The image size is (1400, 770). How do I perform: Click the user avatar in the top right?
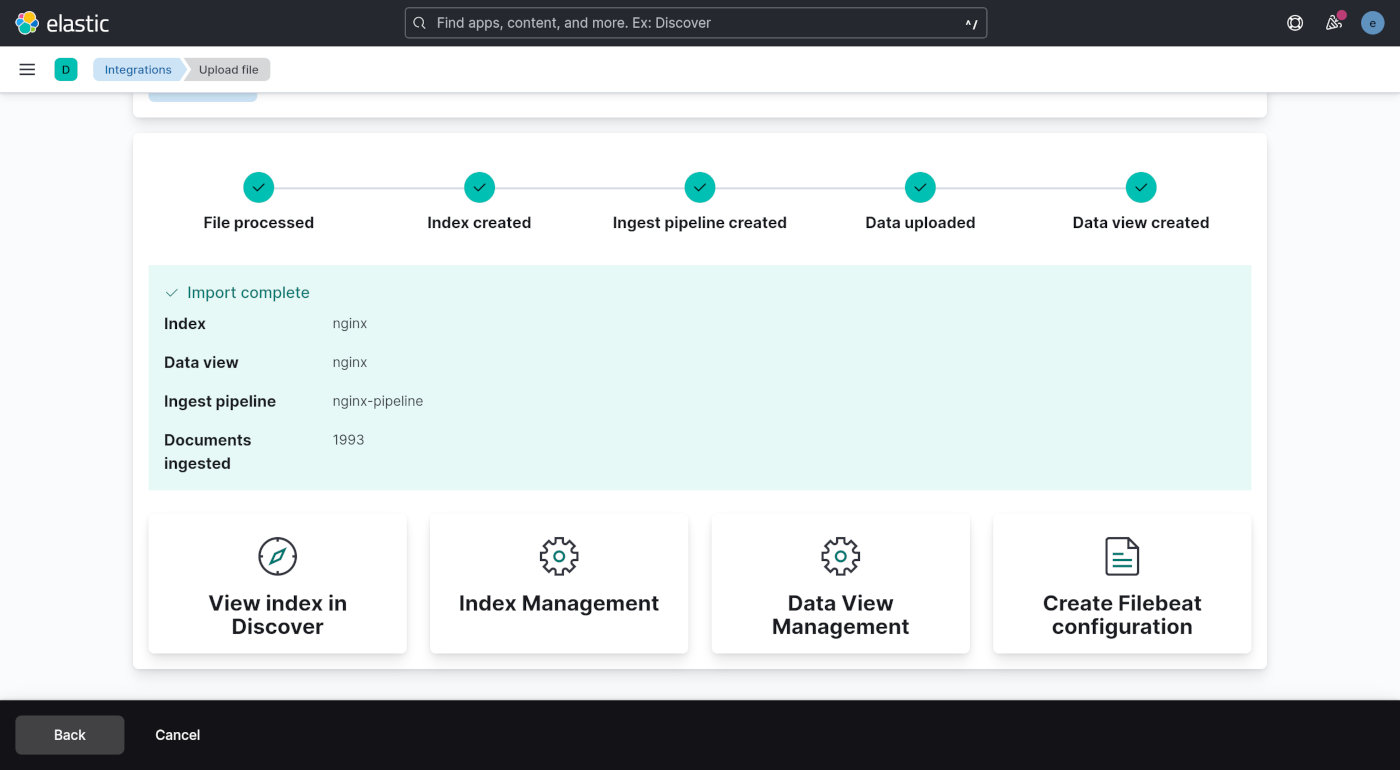pyautogui.click(x=1372, y=22)
